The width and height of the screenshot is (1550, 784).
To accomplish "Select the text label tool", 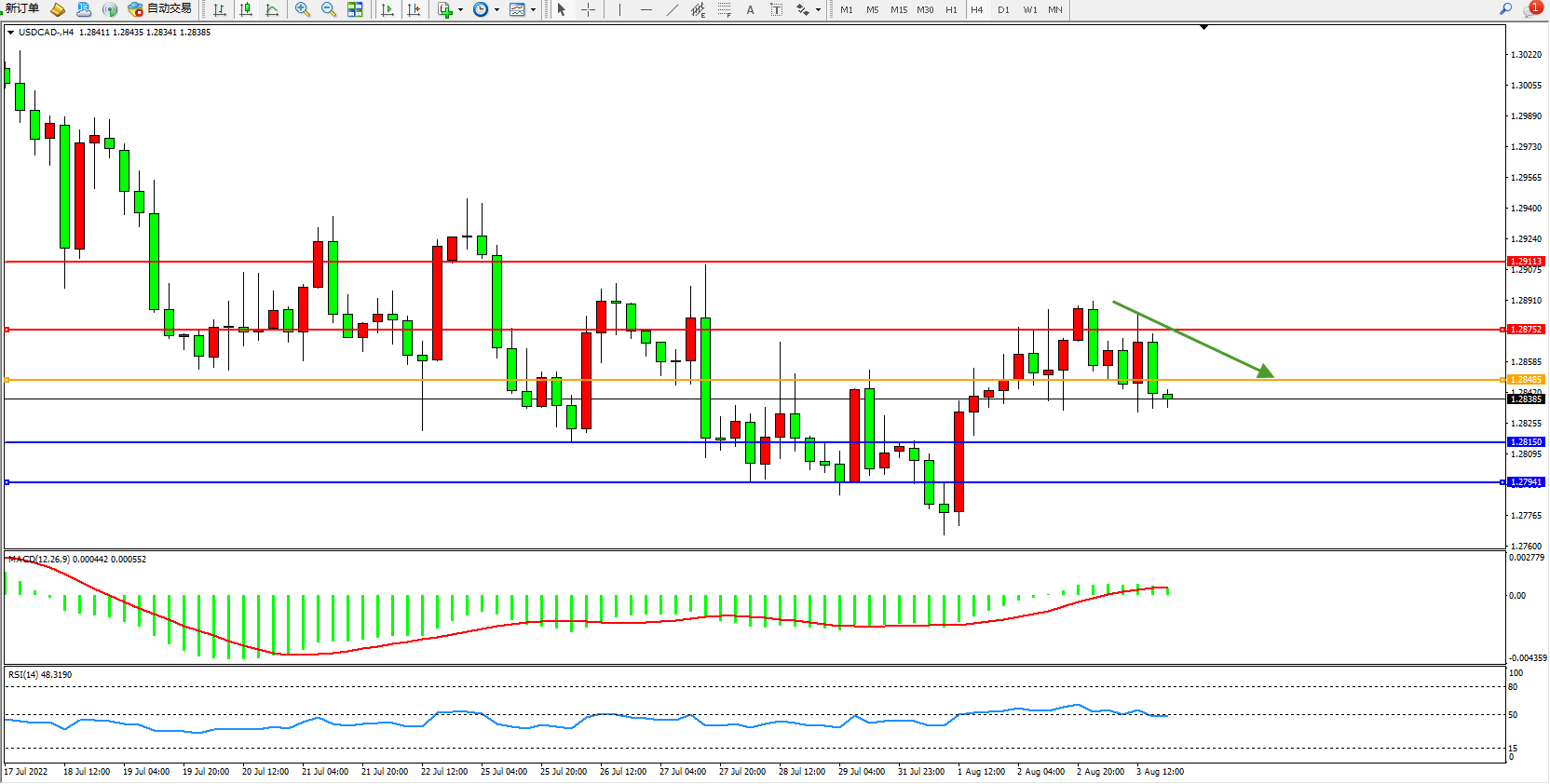I will 750,9.
